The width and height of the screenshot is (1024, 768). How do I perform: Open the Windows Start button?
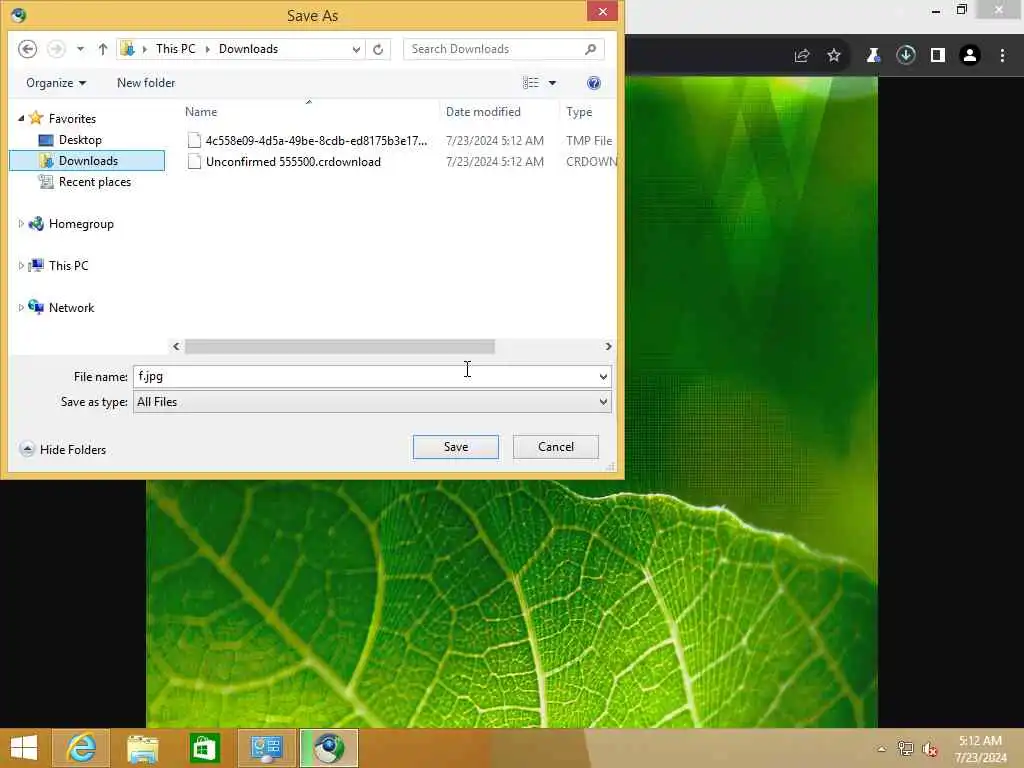click(x=24, y=748)
